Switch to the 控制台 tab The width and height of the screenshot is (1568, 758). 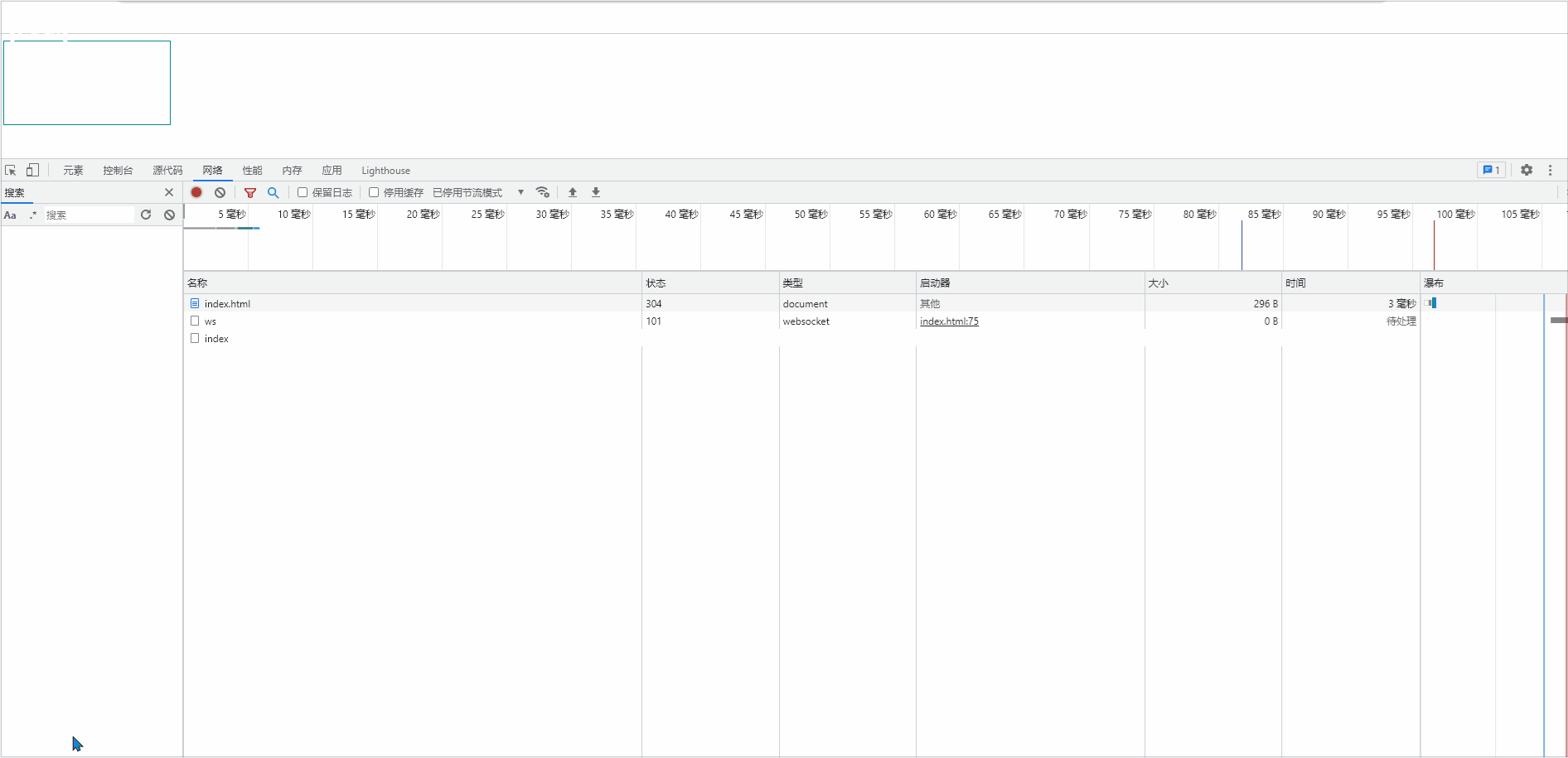[x=118, y=171]
